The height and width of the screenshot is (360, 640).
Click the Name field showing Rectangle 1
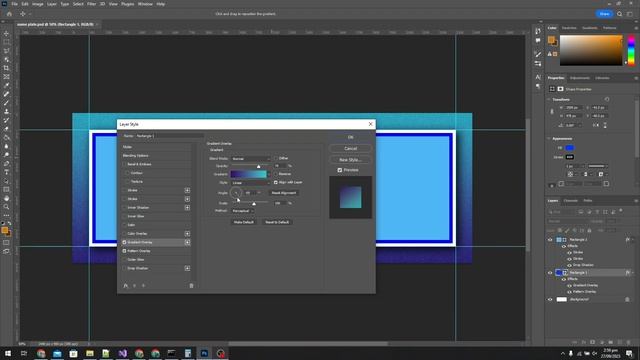pyautogui.click(x=169, y=136)
